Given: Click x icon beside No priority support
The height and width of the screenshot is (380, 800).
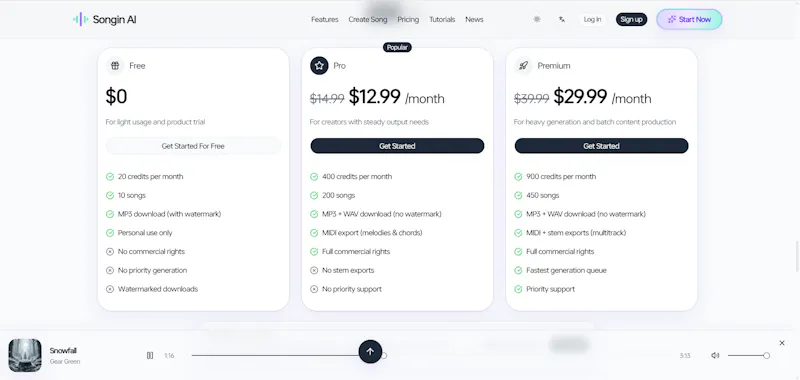Looking at the screenshot, I should pyautogui.click(x=314, y=289).
